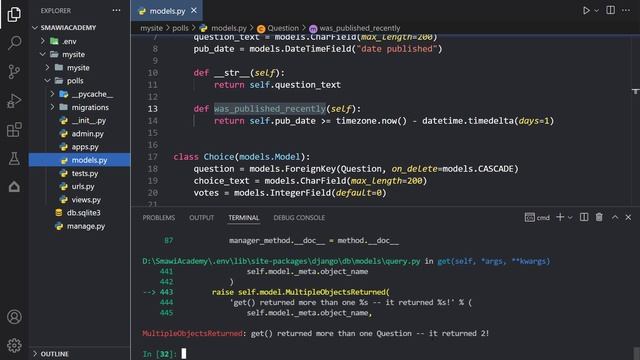640x360 pixels.
Task: Open editor more actions ellipsis
Action: (626, 10)
